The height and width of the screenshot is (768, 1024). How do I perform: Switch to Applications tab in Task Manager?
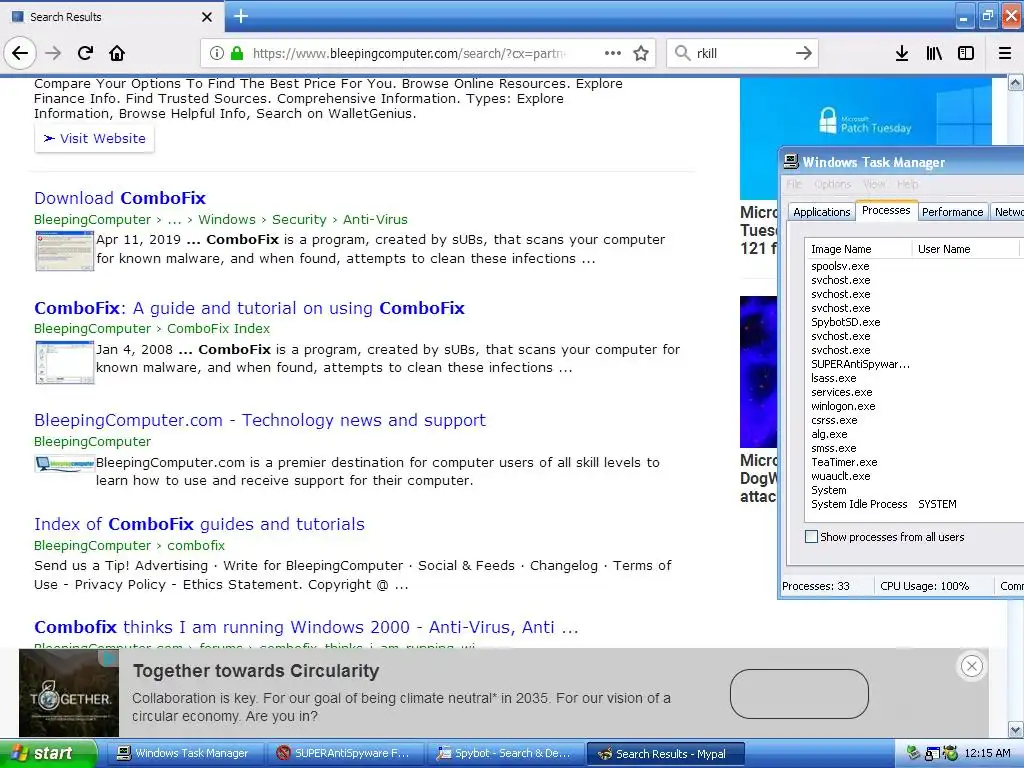(822, 212)
